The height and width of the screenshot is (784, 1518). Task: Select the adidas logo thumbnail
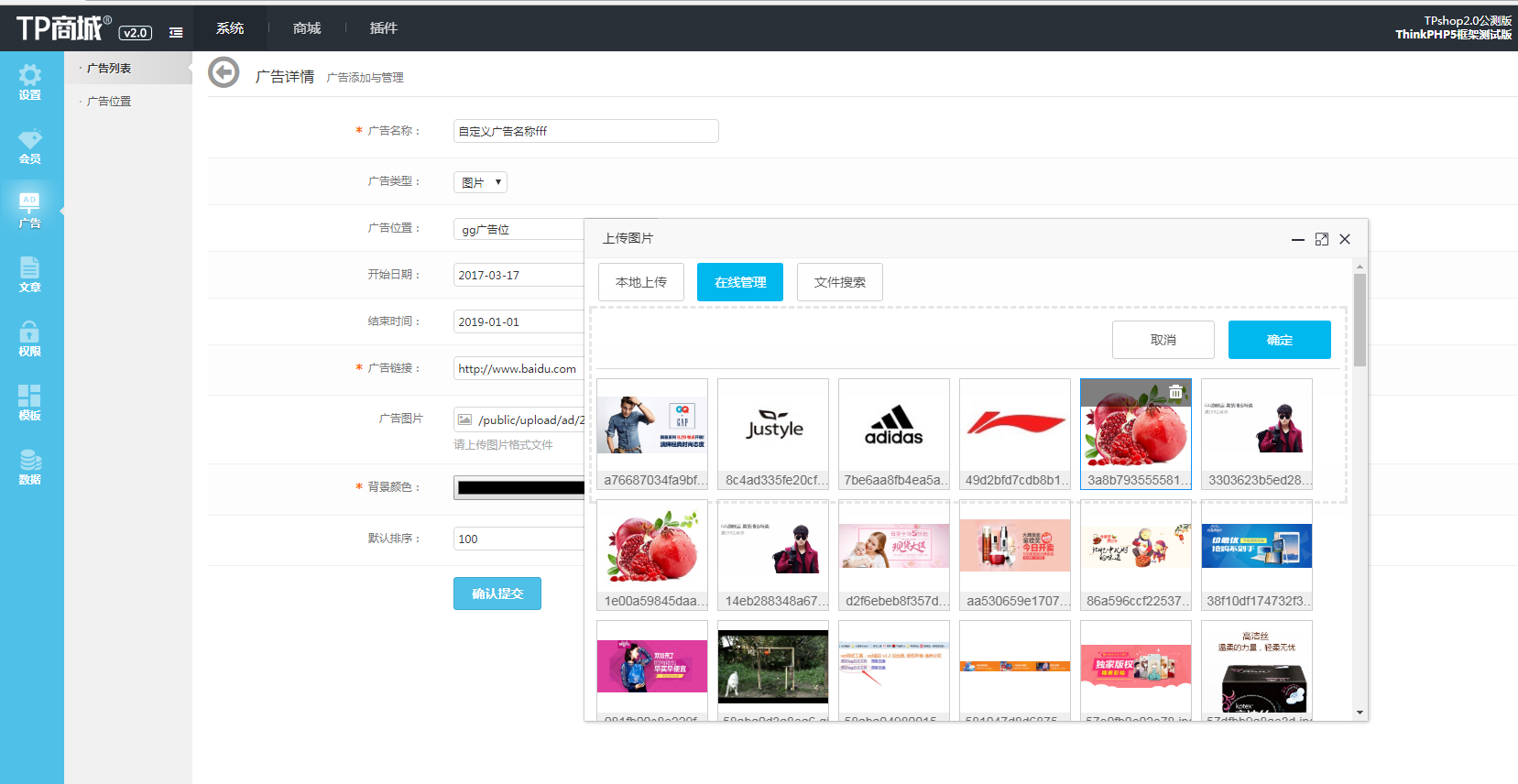pos(894,434)
